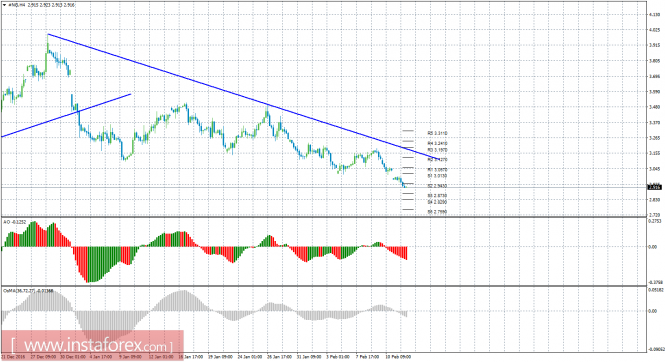Click the S5 support level label
The width and height of the screenshot is (665, 362).
[x=437, y=212]
